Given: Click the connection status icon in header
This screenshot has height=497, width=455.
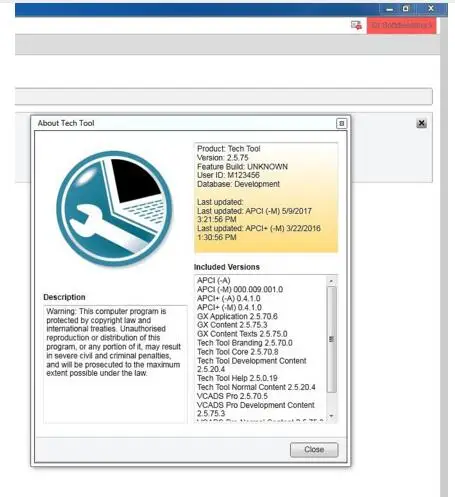Looking at the screenshot, I should [356, 25].
